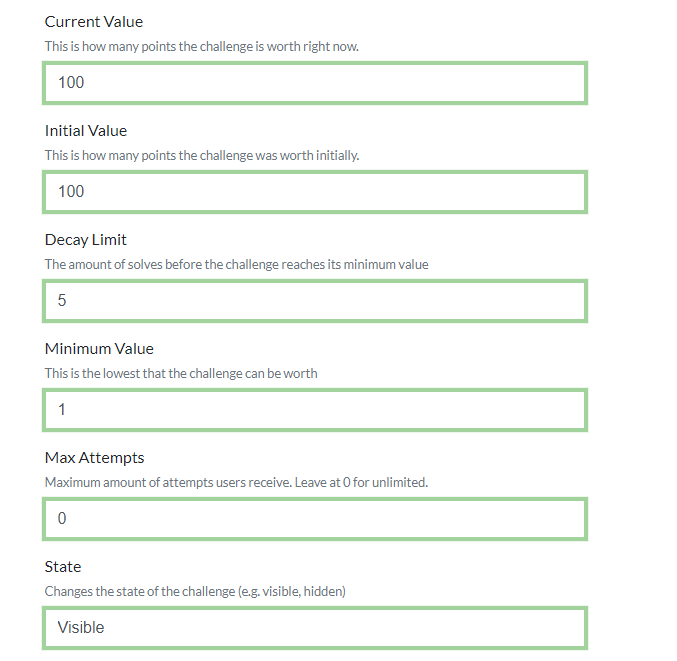
Task: Focus the Initial Value input box
Action: pos(314,192)
